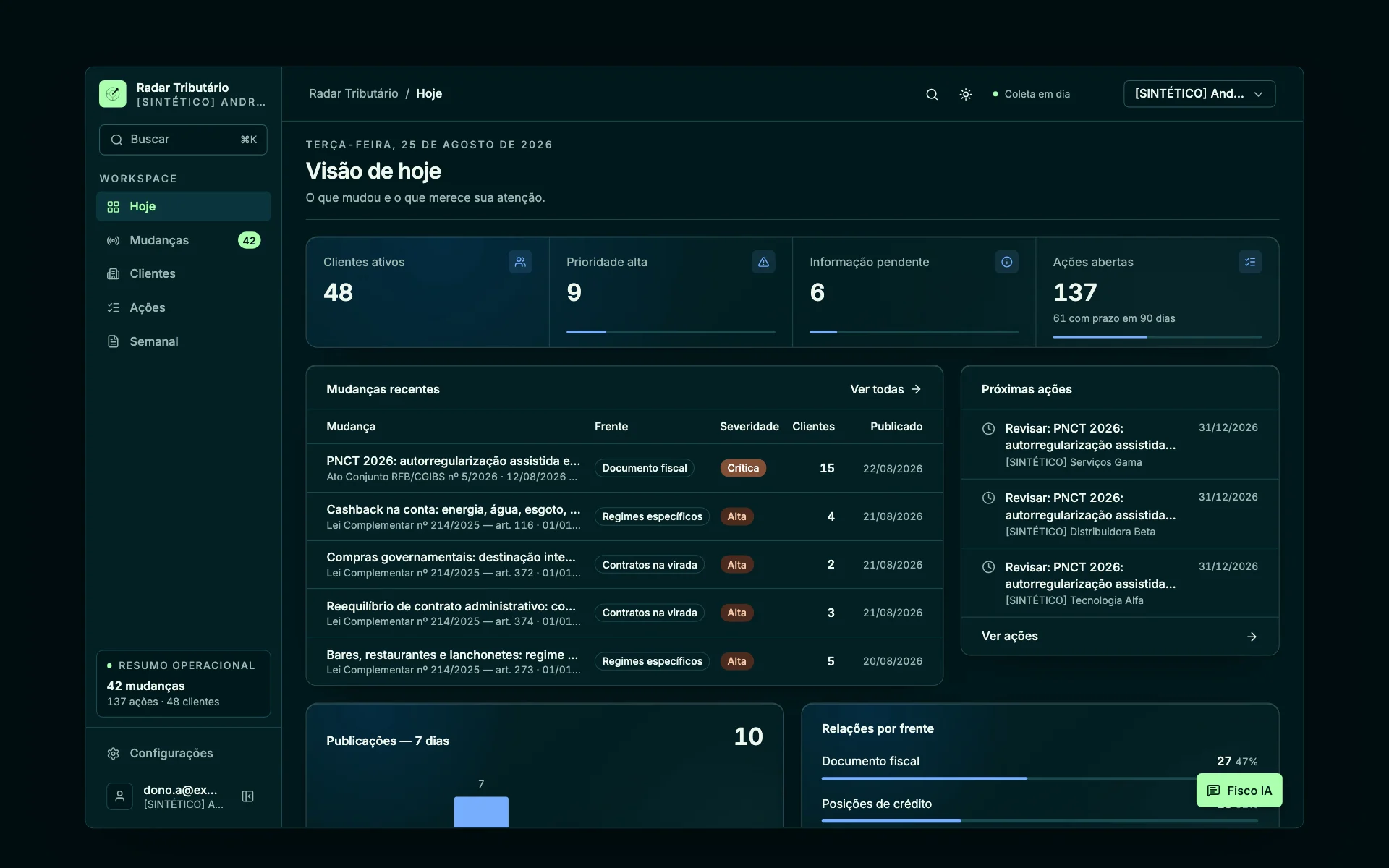Go to Mudanças in sidebar
The width and height of the screenshot is (1389, 868).
183,240
